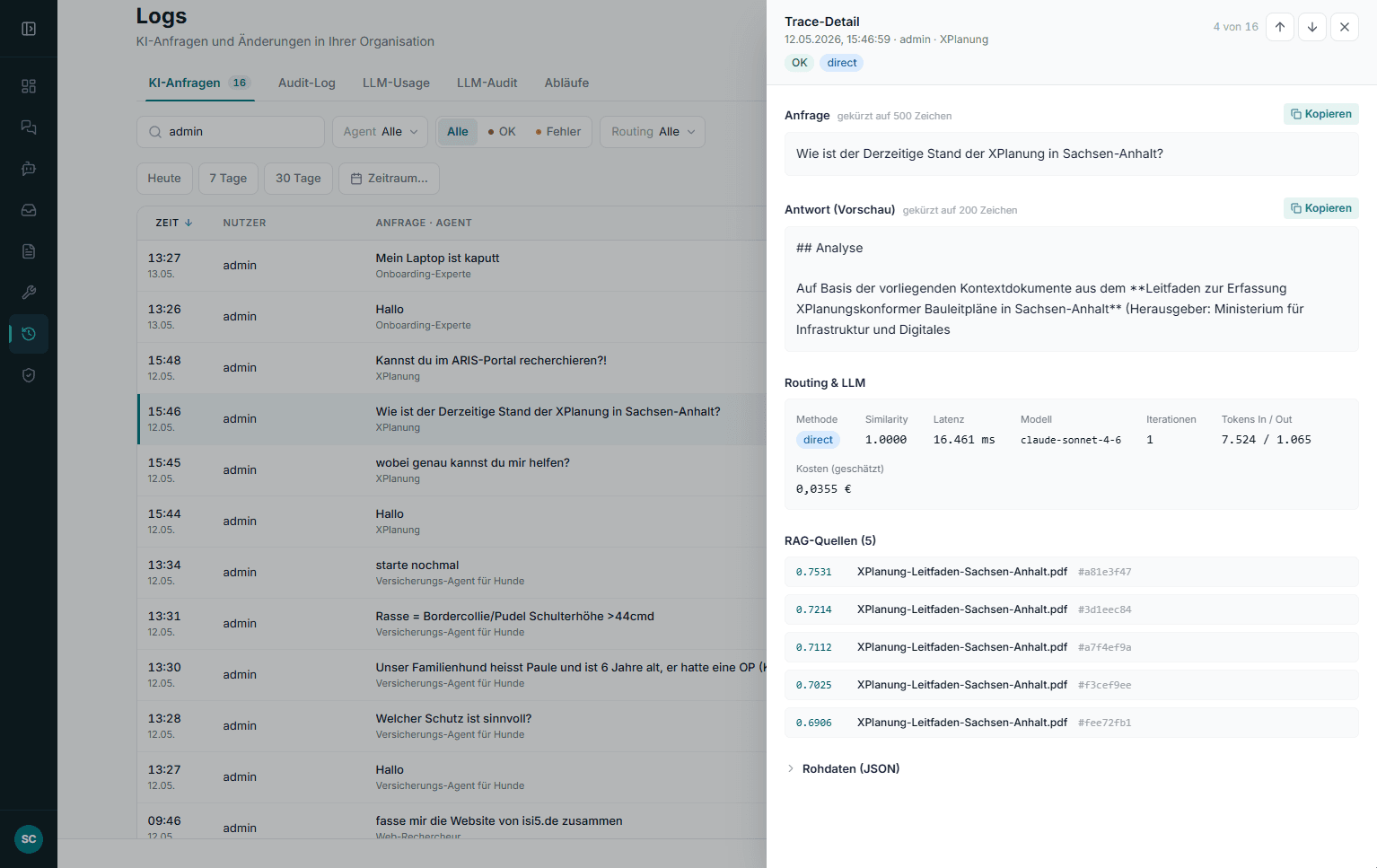Screen dimensions: 1377x868
Task: Open the Zeitraum date range picker
Action: click(x=390, y=179)
